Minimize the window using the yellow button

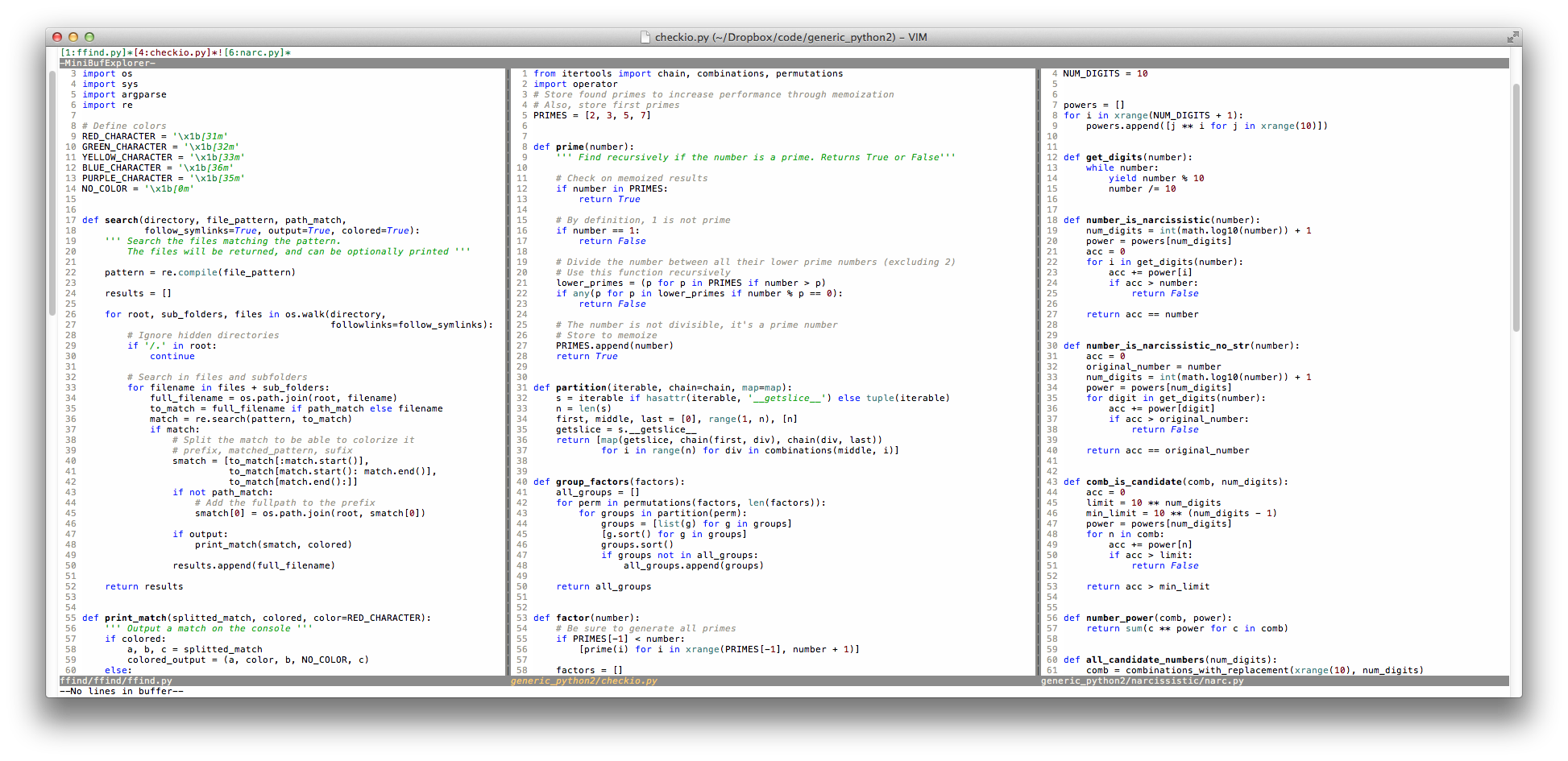point(73,37)
